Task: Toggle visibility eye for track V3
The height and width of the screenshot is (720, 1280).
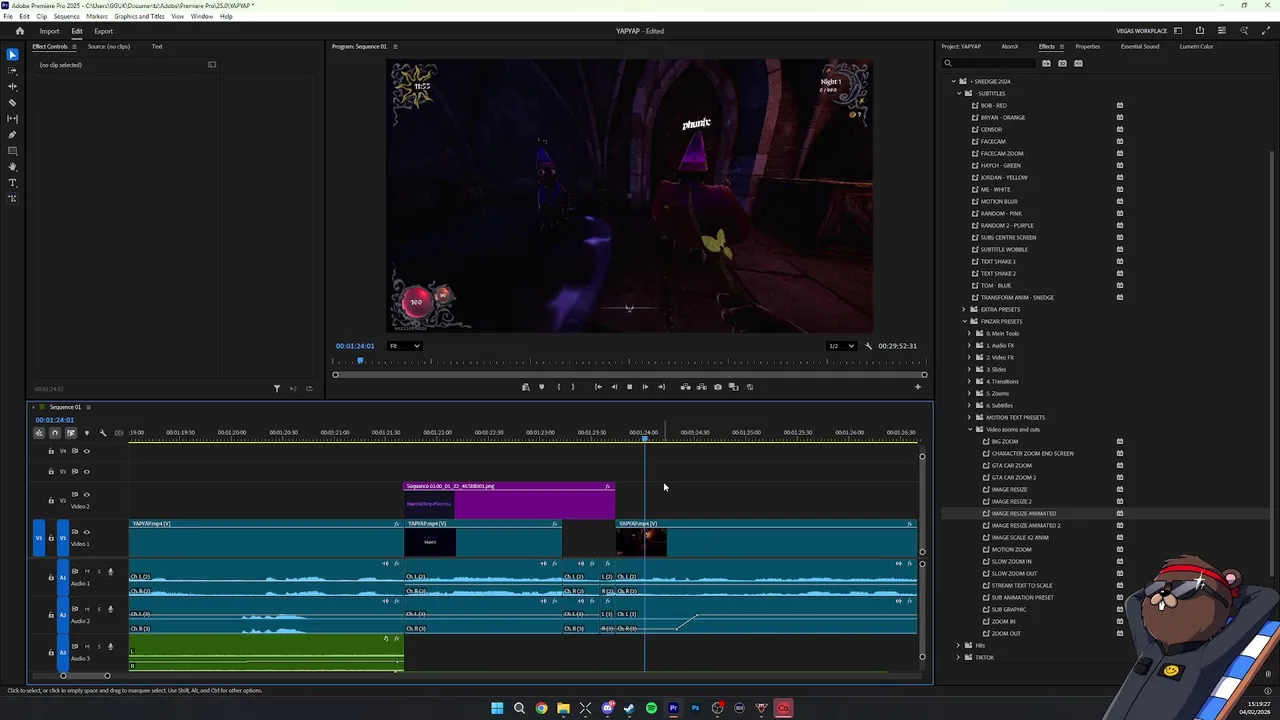Action: [86, 471]
